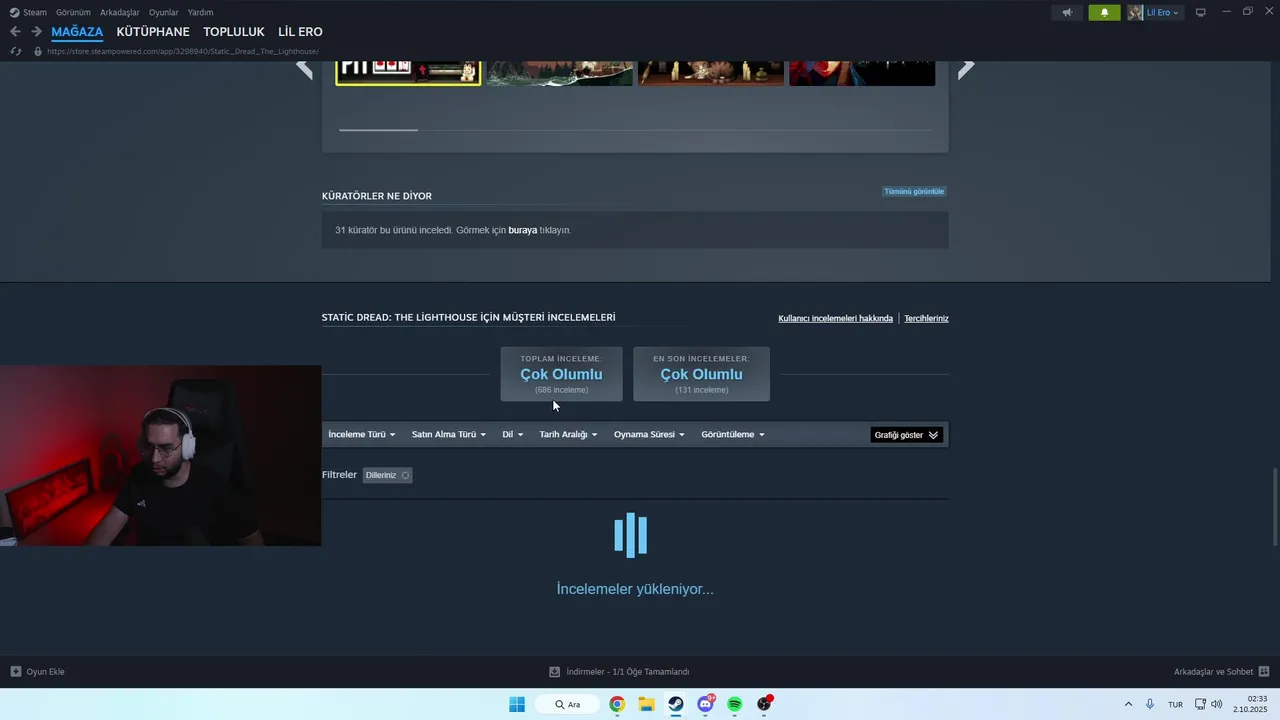Show hidden tray icons chevron
Image resolution: width=1280 pixels, height=720 pixels.
coord(1129,704)
